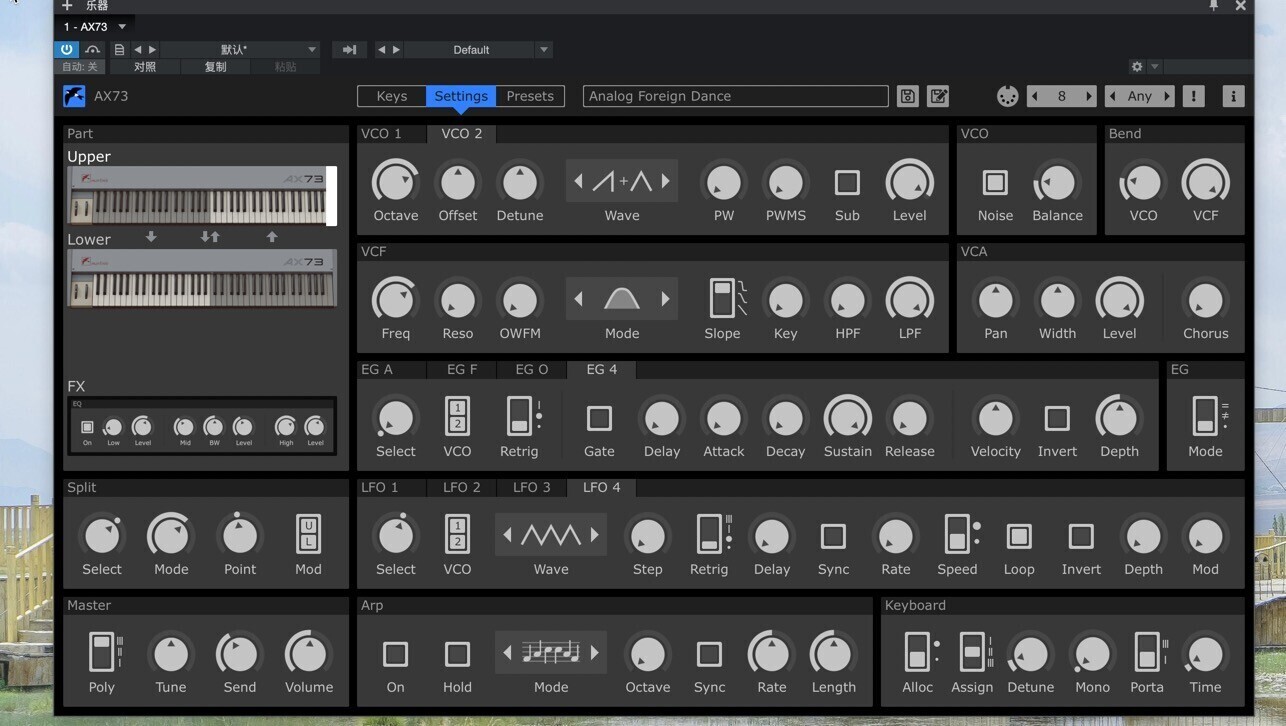Flip the VCF Slope switch
Screen dimensions: 1286x726
click(x=721, y=299)
